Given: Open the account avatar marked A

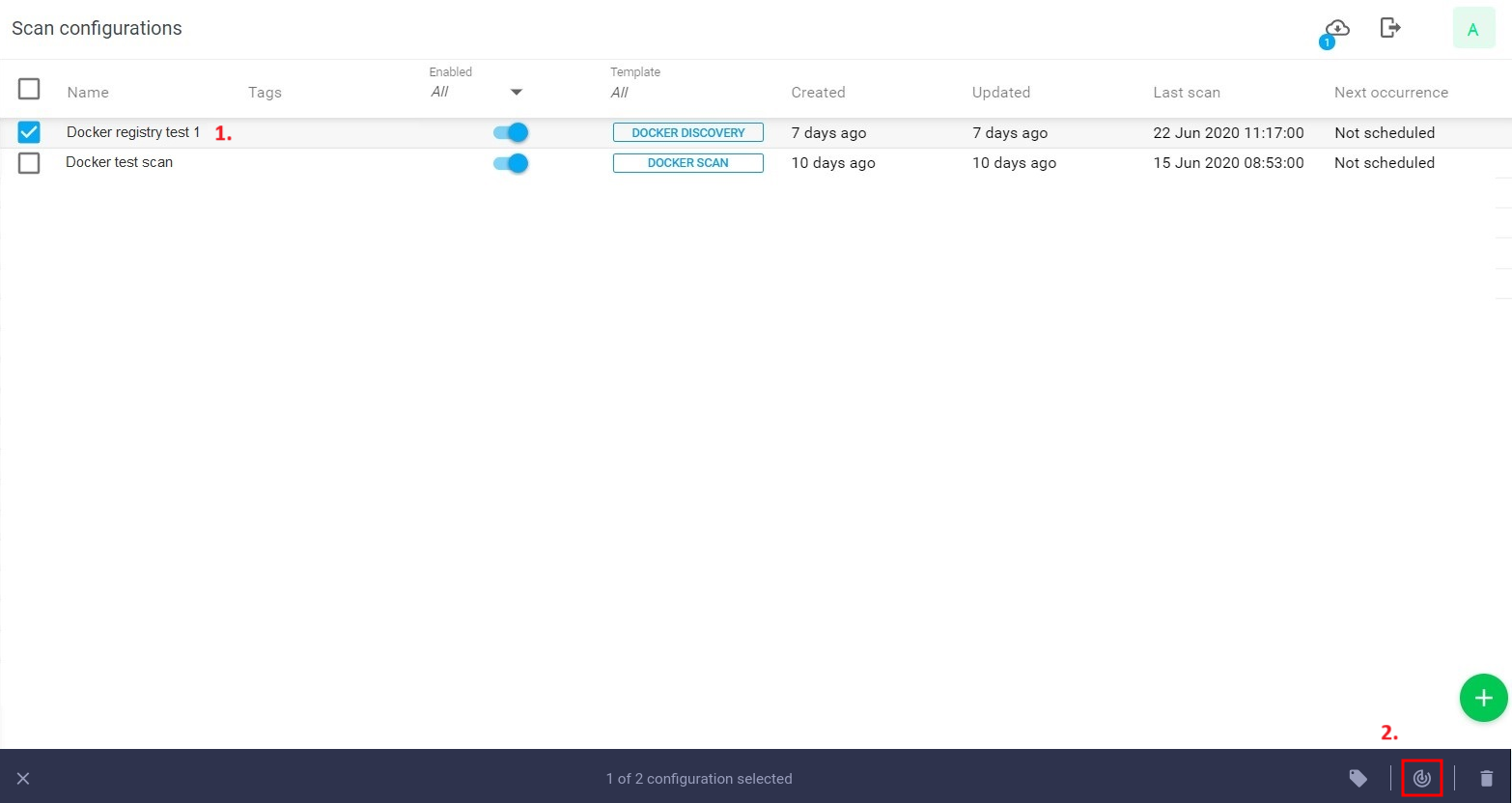Looking at the screenshot, I should [1473, 28].
